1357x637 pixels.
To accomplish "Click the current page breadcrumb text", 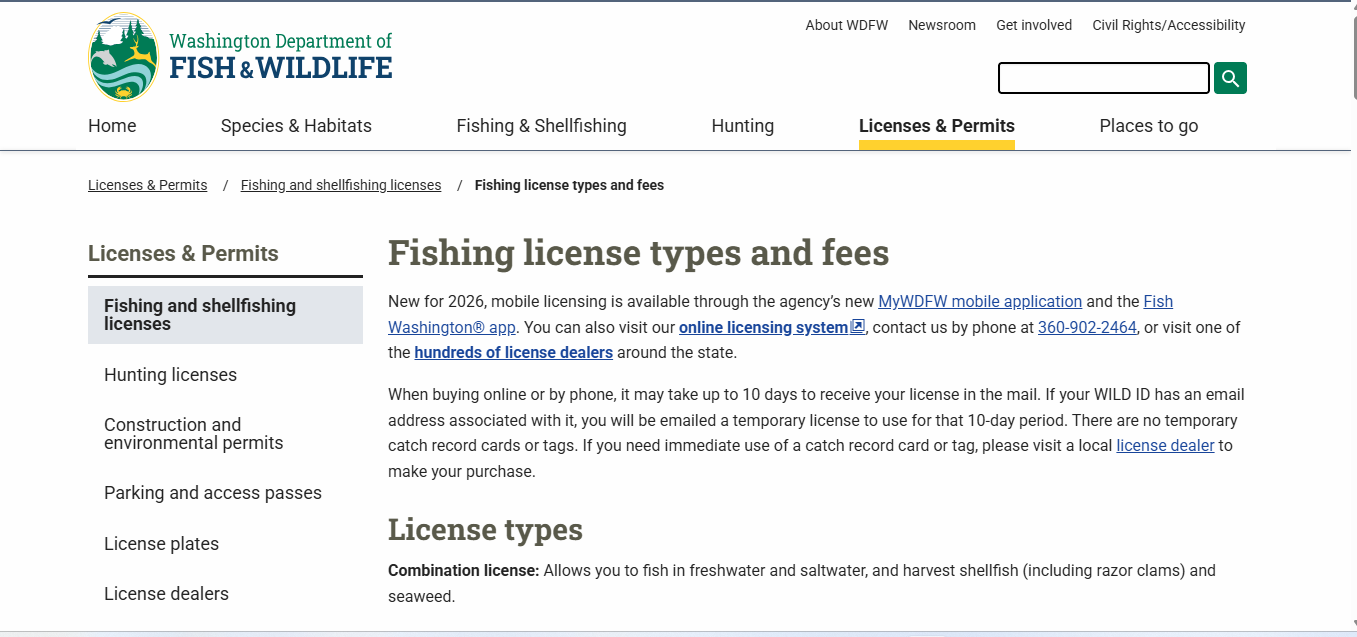I will pyautogui.click(x=569, y=185).
